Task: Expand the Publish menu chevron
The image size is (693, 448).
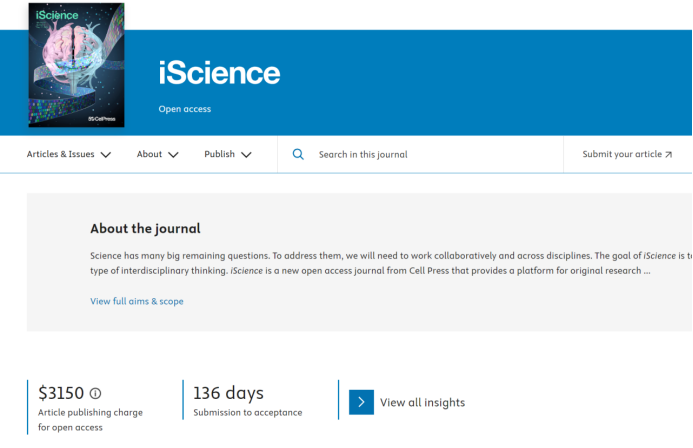Action: click(246, 155)
